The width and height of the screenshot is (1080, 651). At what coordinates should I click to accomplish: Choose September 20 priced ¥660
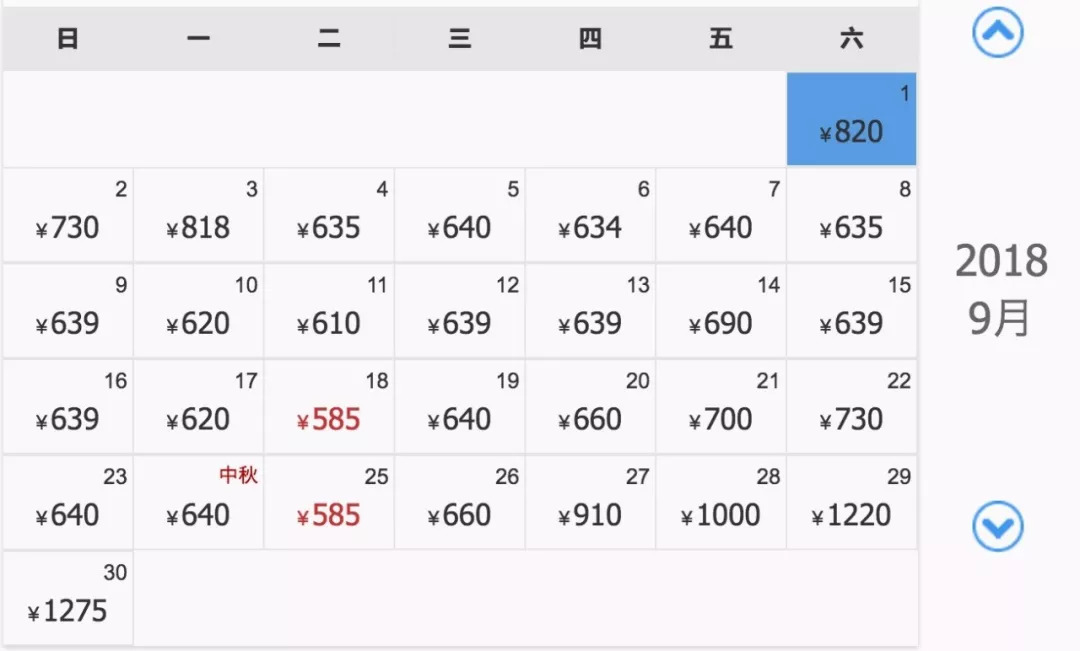tap(590, 406)
